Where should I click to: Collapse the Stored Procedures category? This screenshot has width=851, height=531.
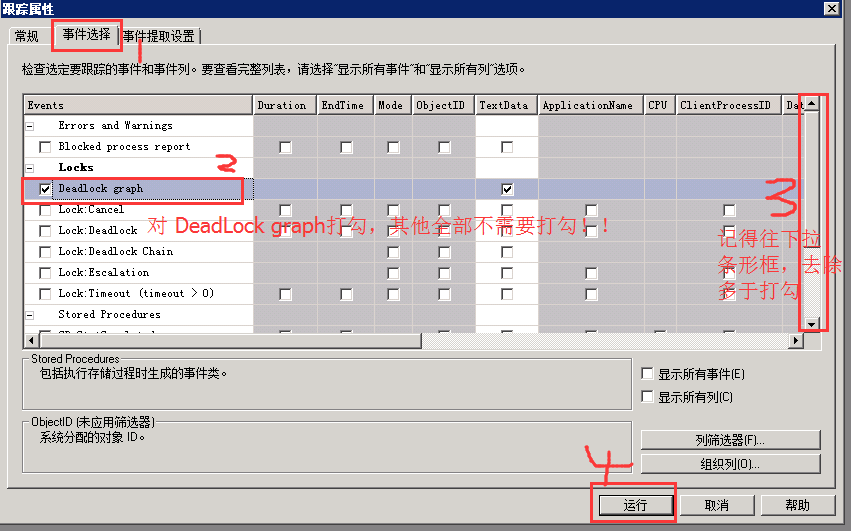(x=29, y=315)
